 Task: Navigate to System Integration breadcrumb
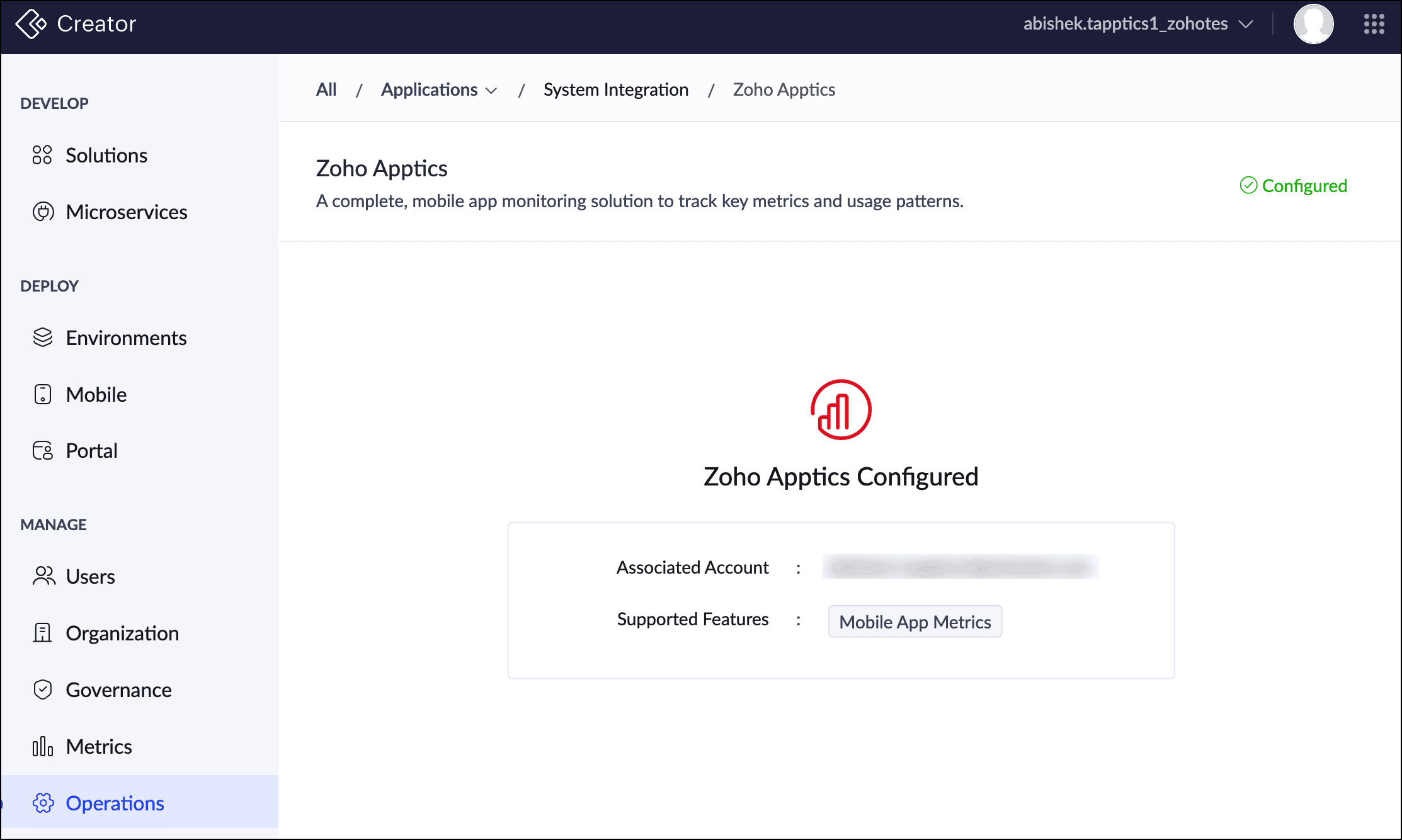[x=615, y=90]
